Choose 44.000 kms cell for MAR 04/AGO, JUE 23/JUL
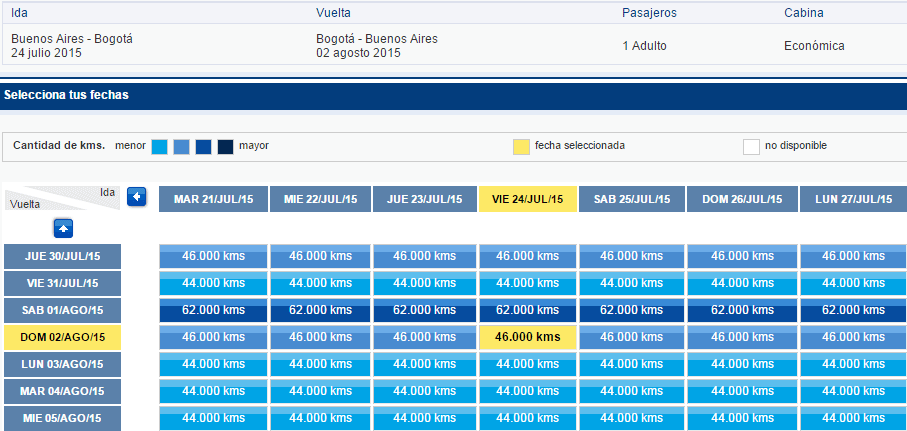 425,391
